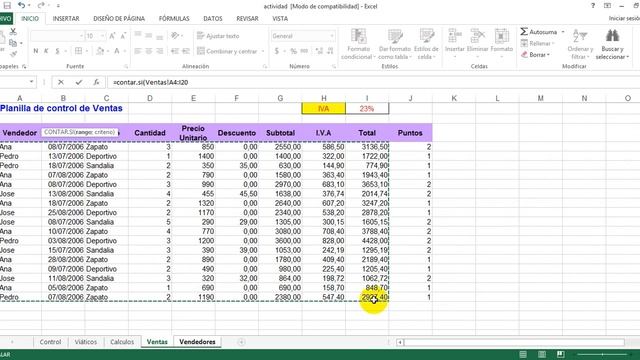Open the INSERTAR ribbon tab
Viewport: 640px width, 360px height.
[x=66, y=18]
